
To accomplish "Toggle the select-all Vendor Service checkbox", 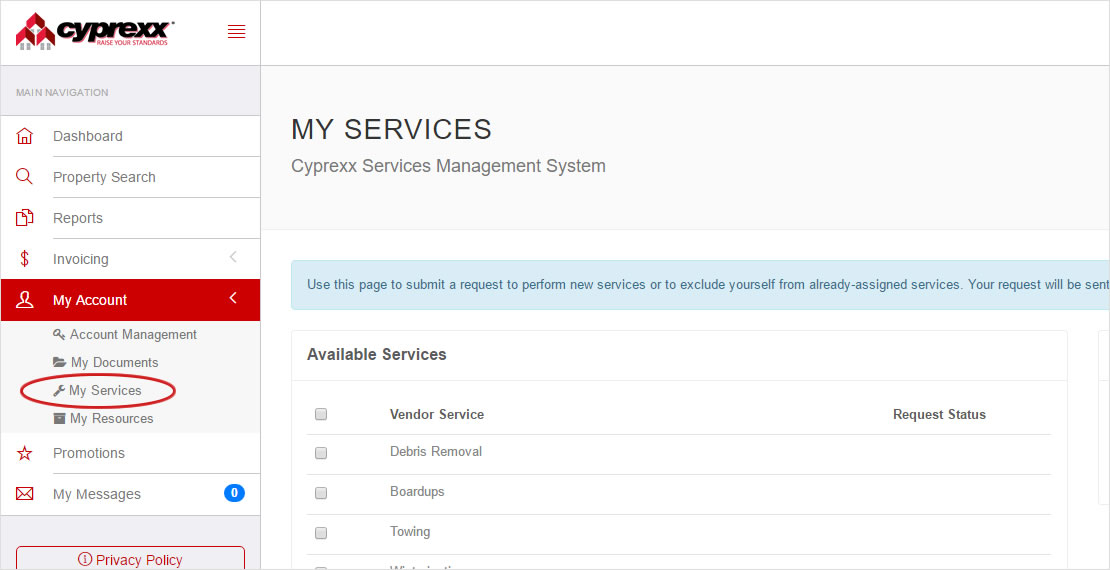I will pos(321,414).
